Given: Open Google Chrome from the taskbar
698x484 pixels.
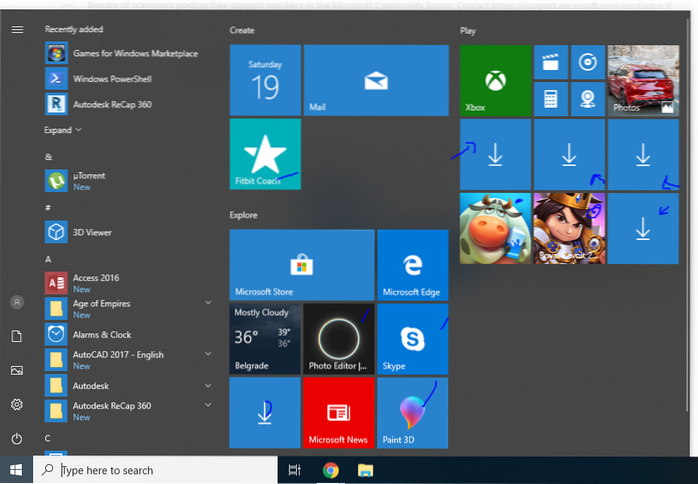Looking at the screenshot, I should (330, 470).
